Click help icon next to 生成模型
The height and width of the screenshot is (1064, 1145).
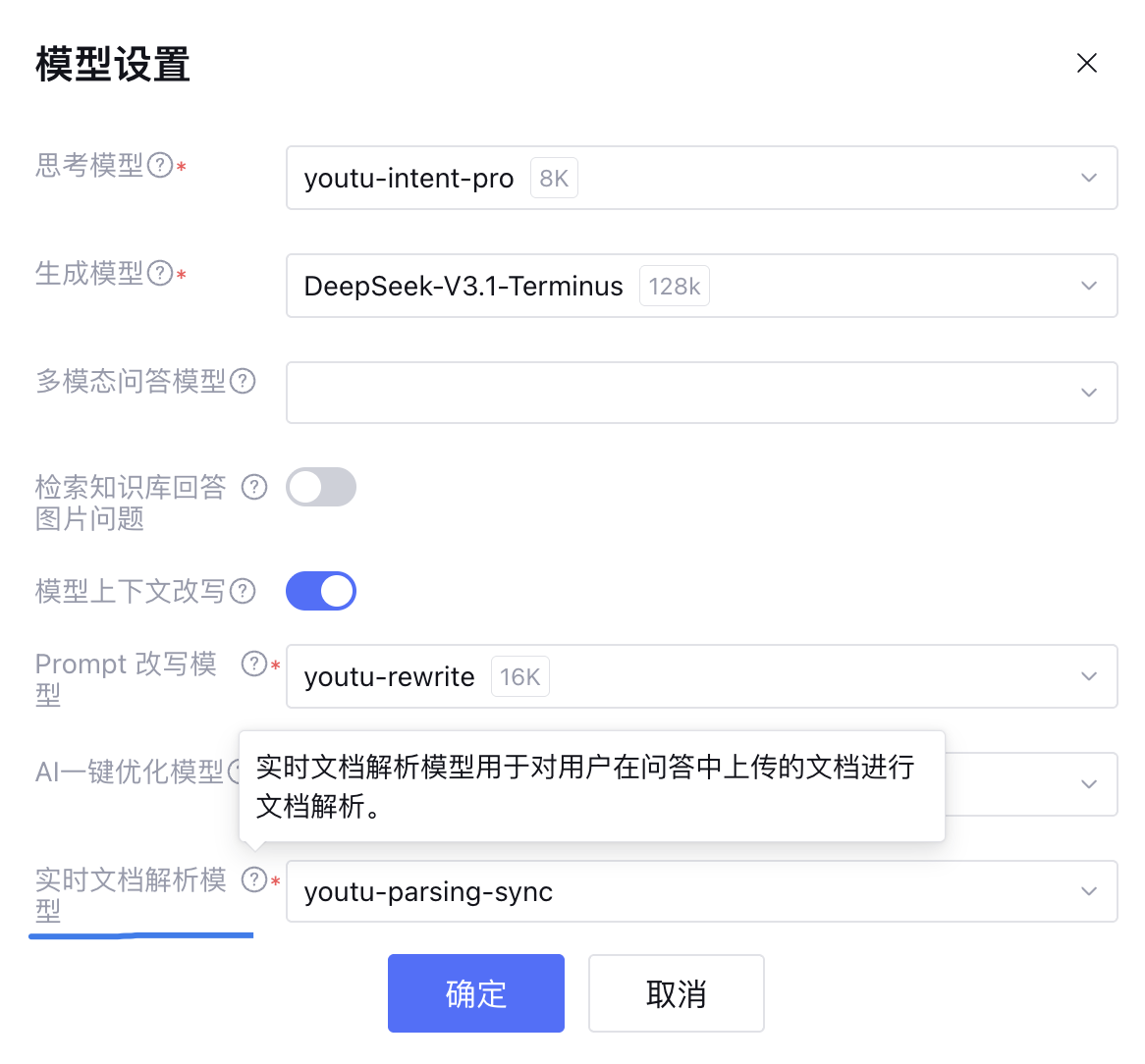pos(160,274)
